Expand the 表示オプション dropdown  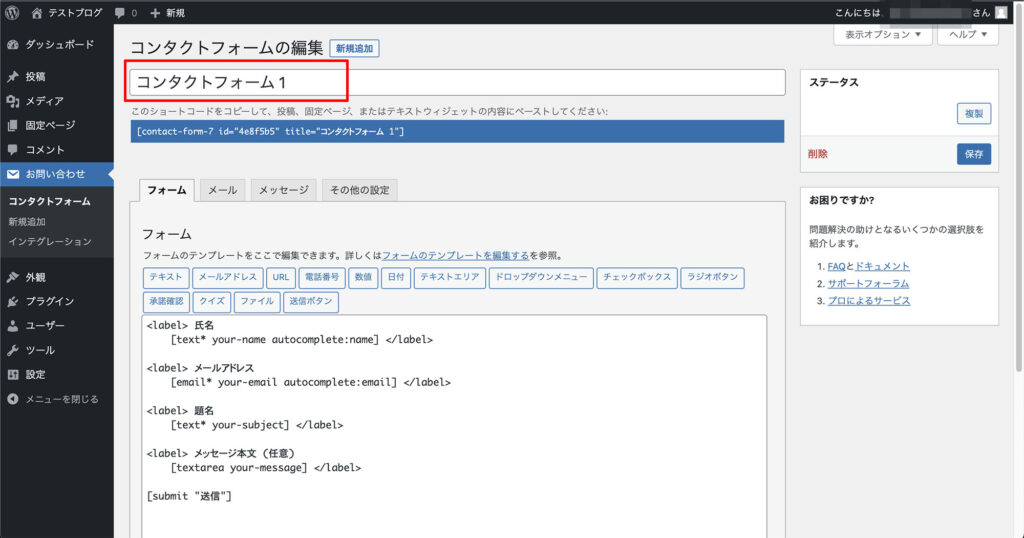click(883, 35)
